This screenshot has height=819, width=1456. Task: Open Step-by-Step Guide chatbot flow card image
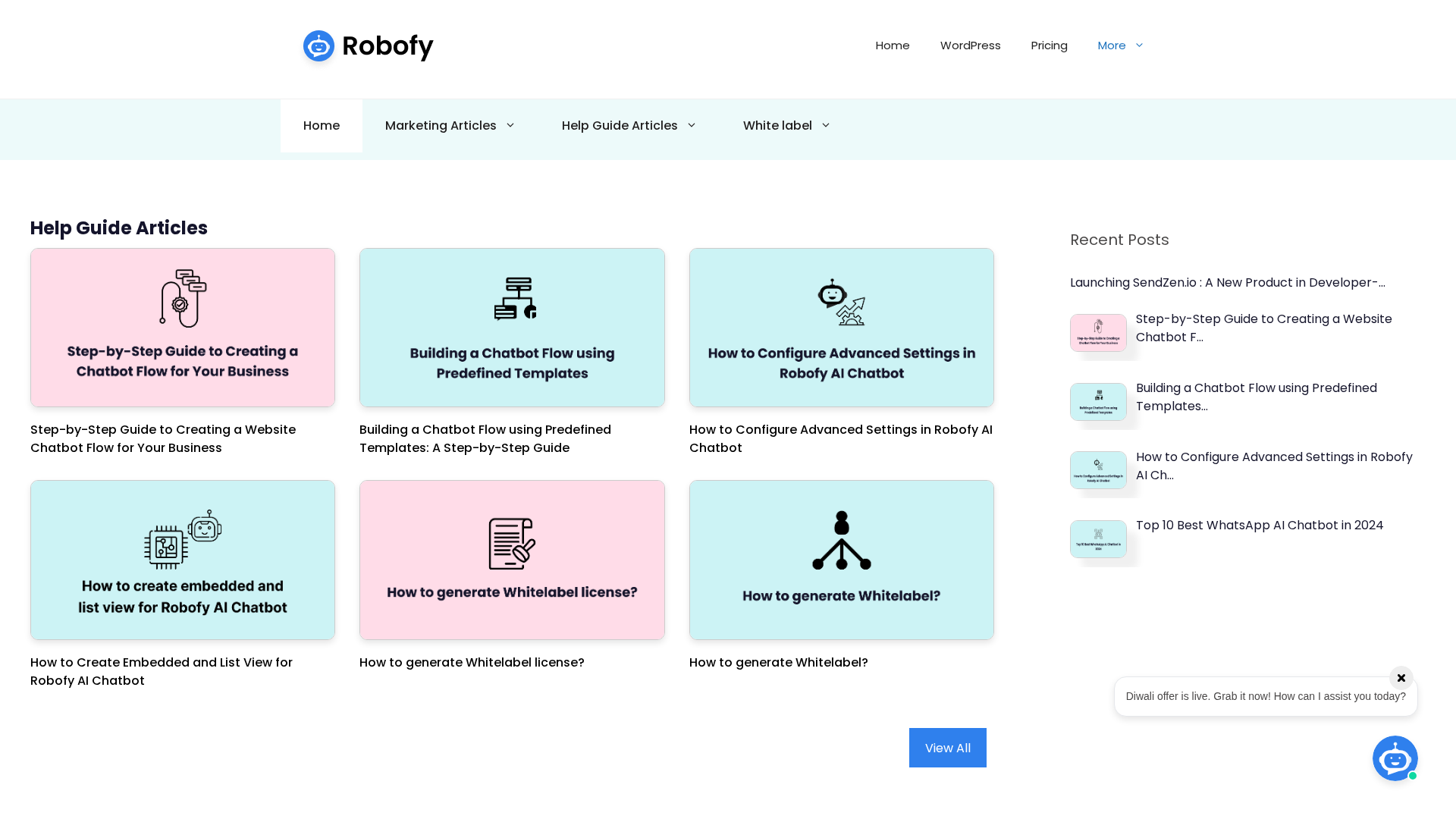(x=183, y=328)
